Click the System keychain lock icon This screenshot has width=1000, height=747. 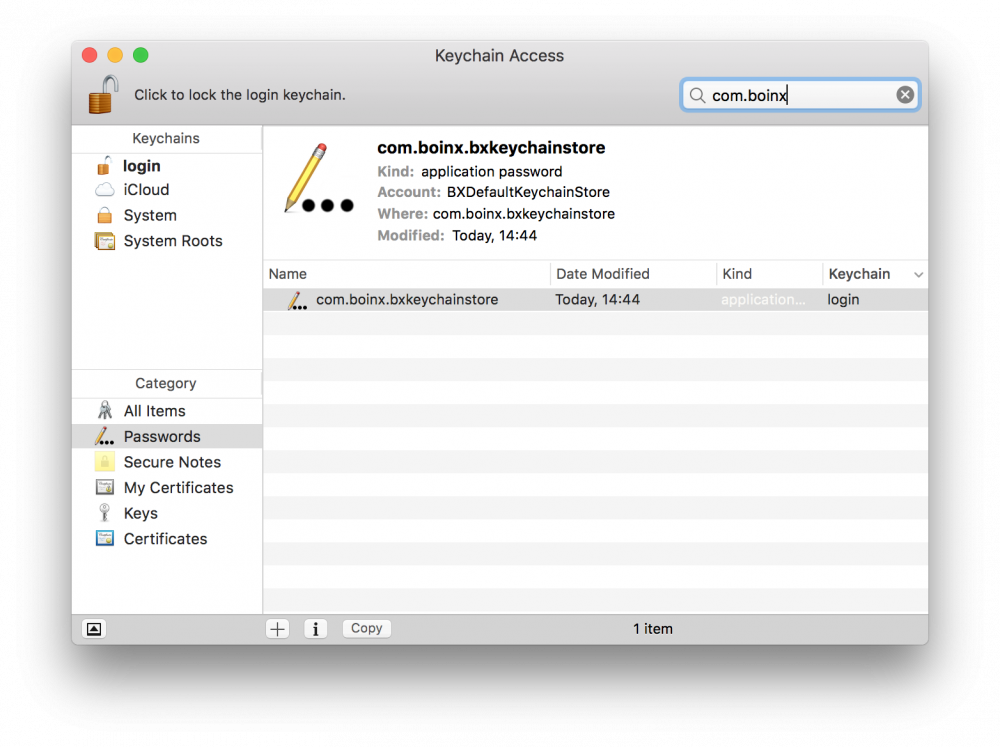click(x=105, y=215)
